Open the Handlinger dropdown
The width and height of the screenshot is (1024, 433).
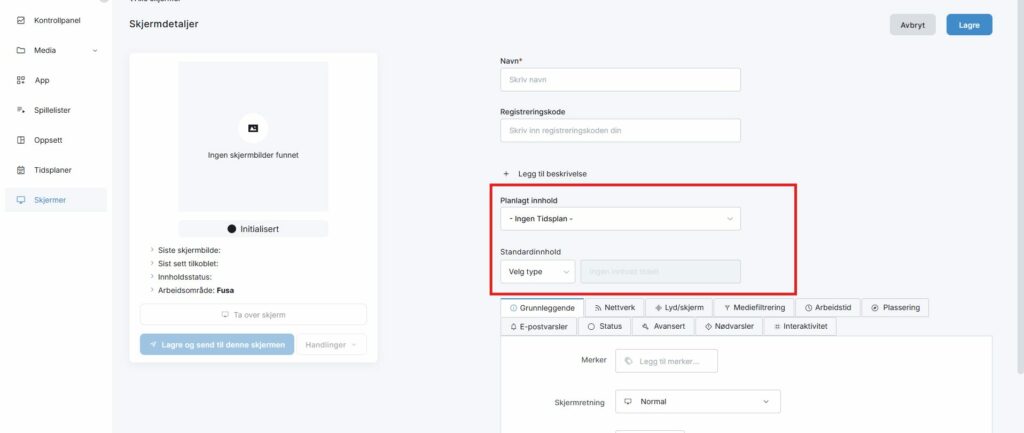tap(331, 345)
